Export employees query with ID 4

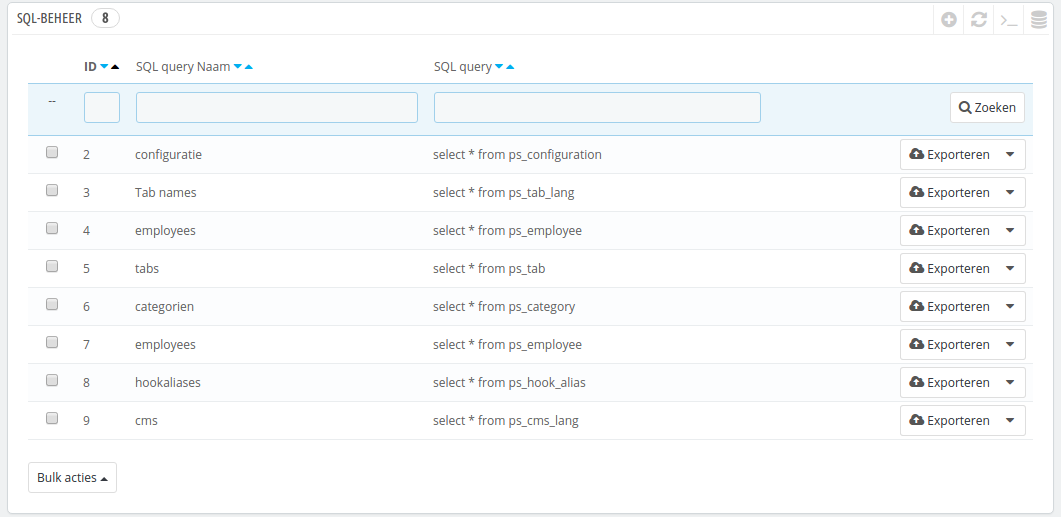click(949, 230)
